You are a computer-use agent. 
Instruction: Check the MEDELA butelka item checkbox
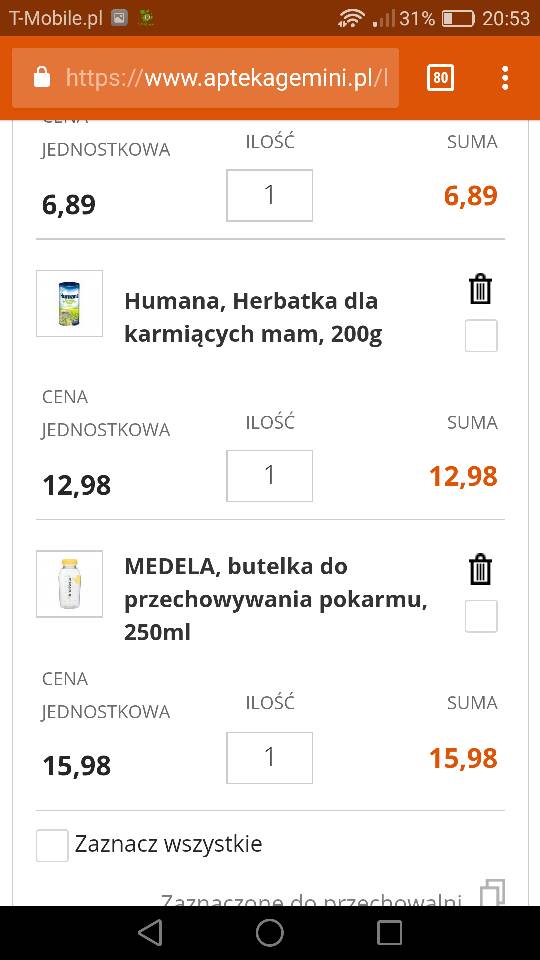pyautogui.click(x=481, y=616)
